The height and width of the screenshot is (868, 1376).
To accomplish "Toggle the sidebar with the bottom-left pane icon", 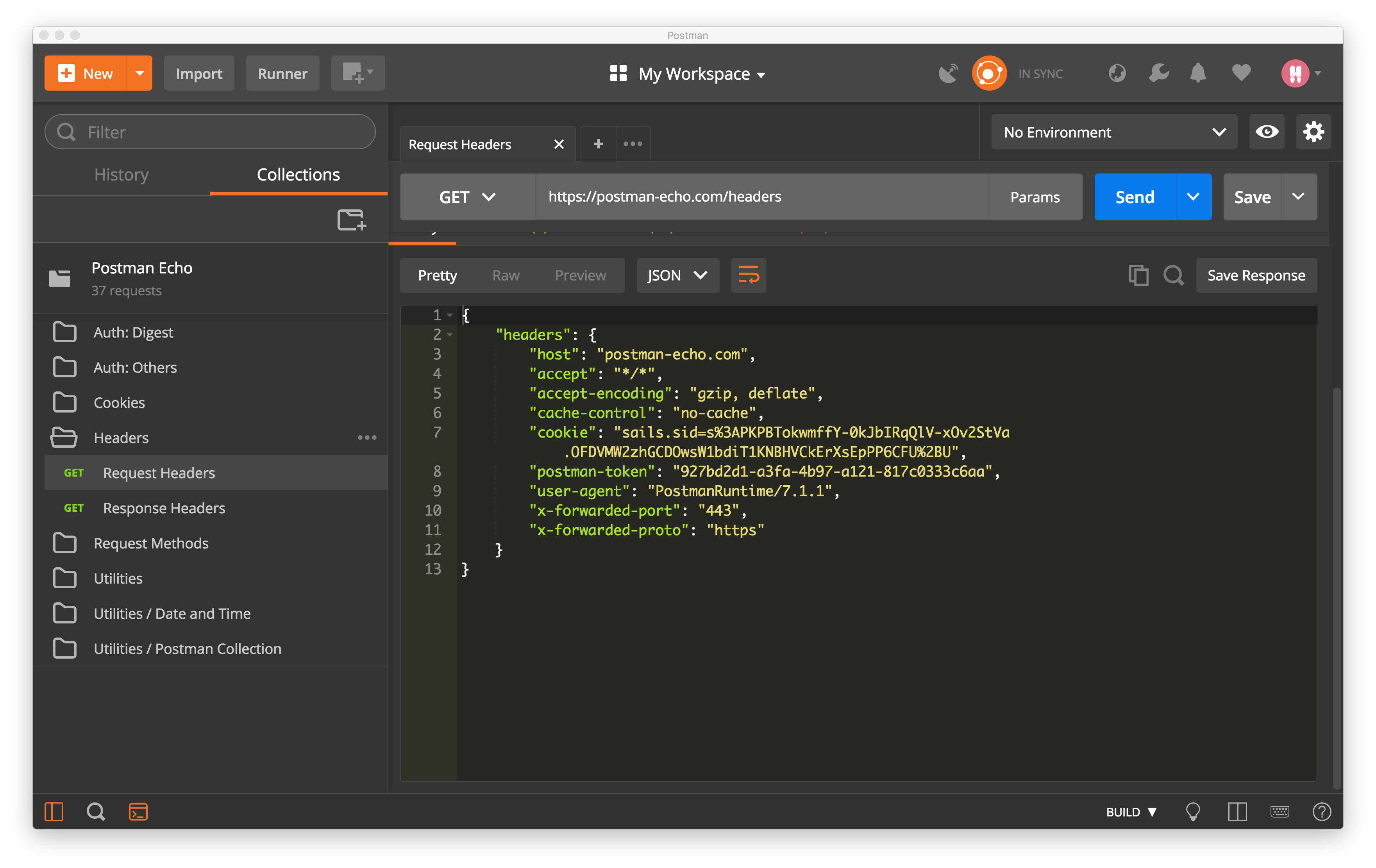I will pos(54,811).
